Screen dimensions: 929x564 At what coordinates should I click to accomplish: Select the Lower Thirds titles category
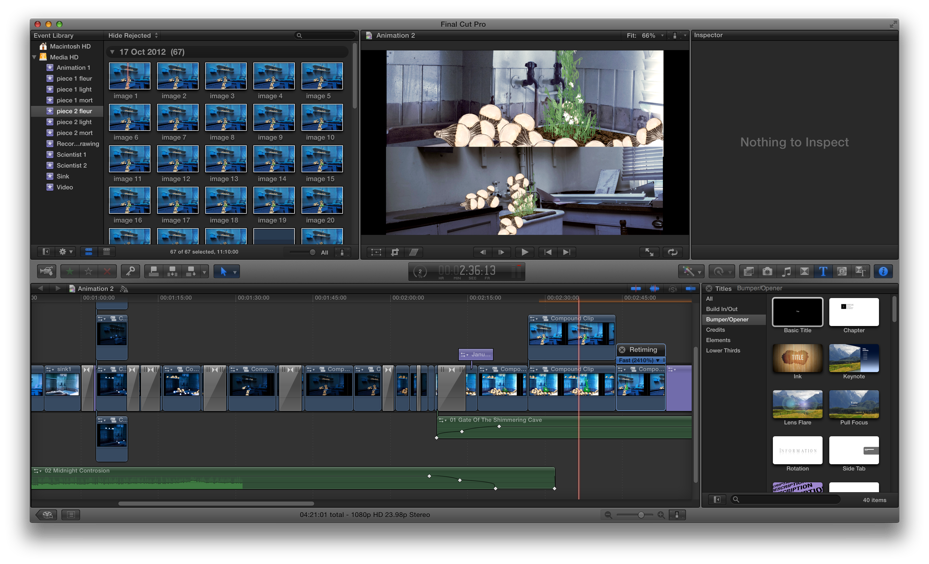pyautogui.click(x=723, y=351)
